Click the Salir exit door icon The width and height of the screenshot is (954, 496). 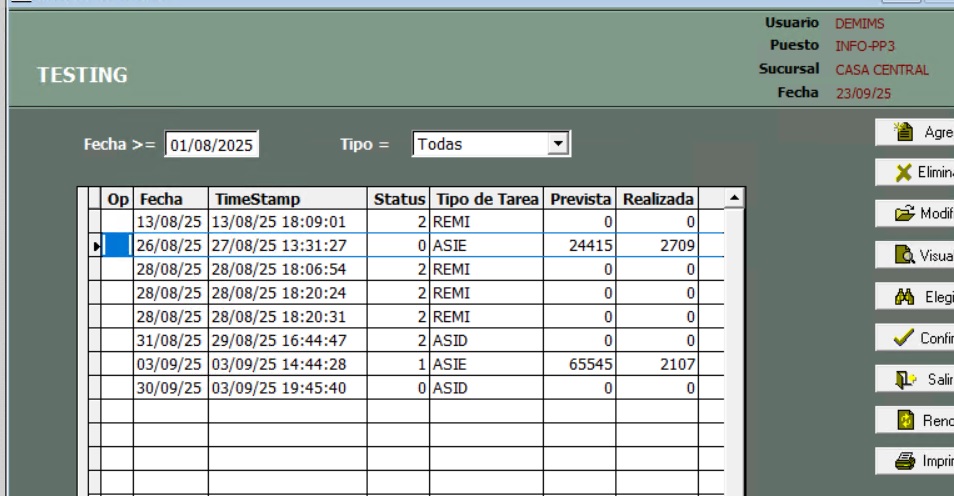899,379
